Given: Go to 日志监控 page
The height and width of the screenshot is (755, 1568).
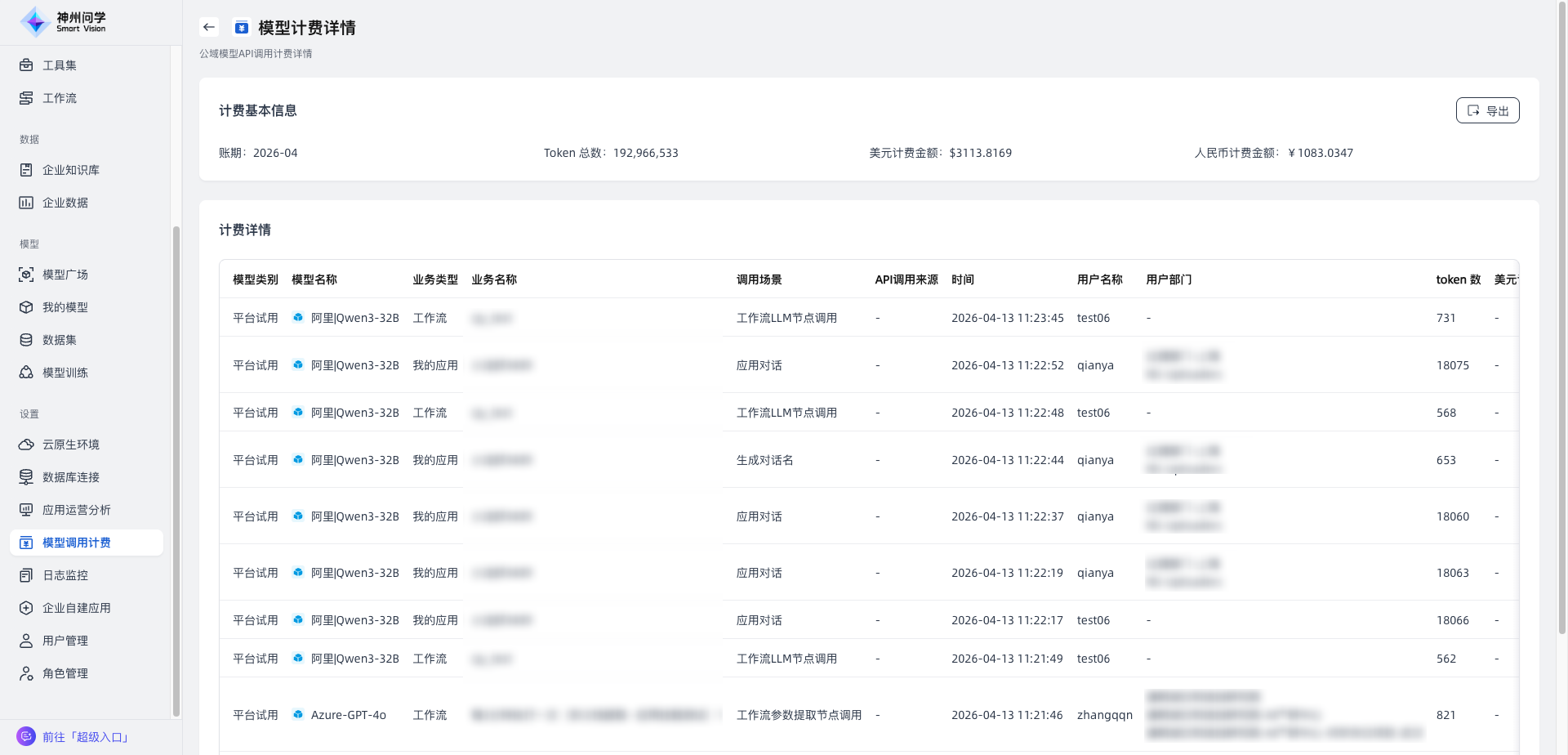Looking at the screenshot, I should click(65, 575).
